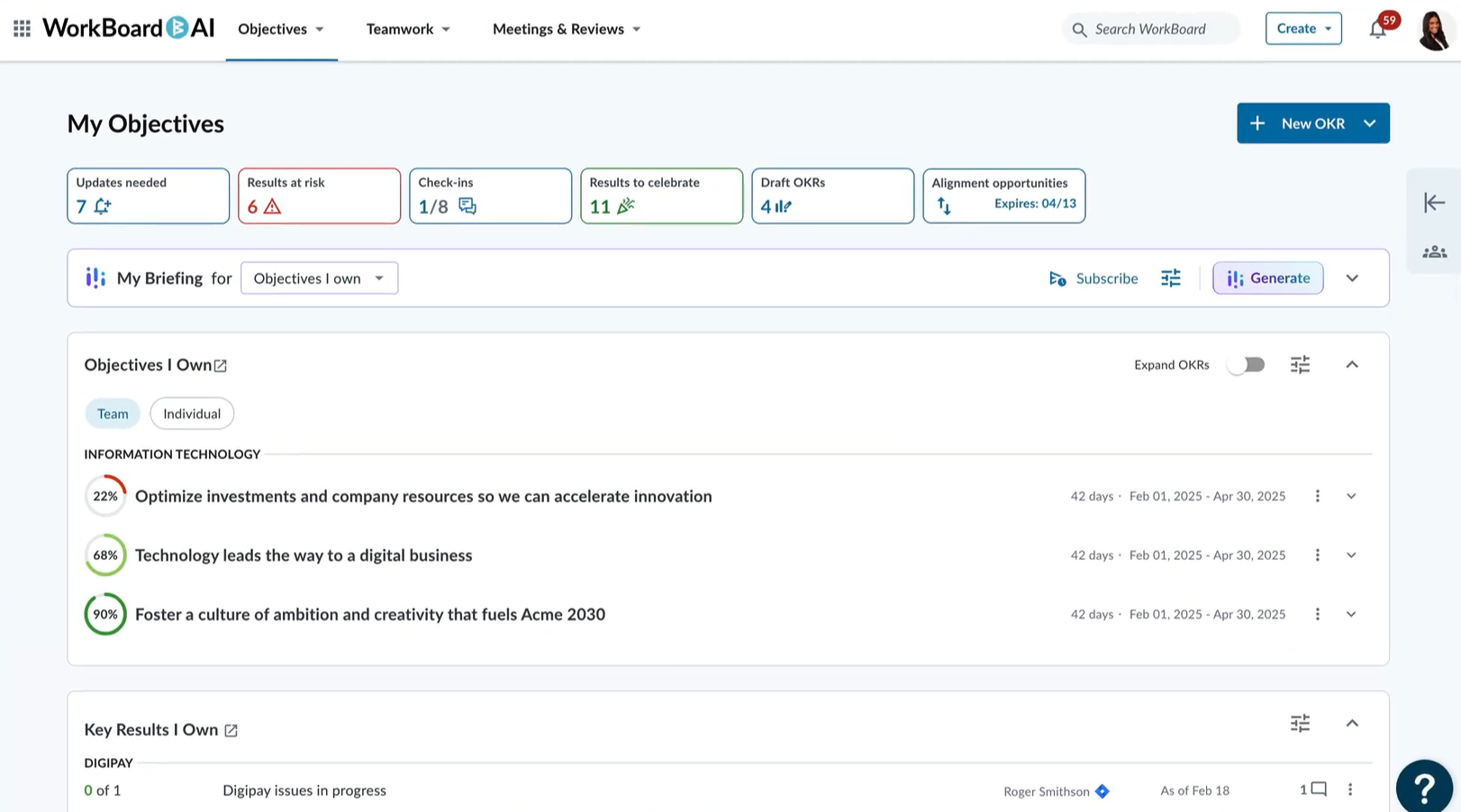Open the team people icon in sidebar

coord(1434,252)
